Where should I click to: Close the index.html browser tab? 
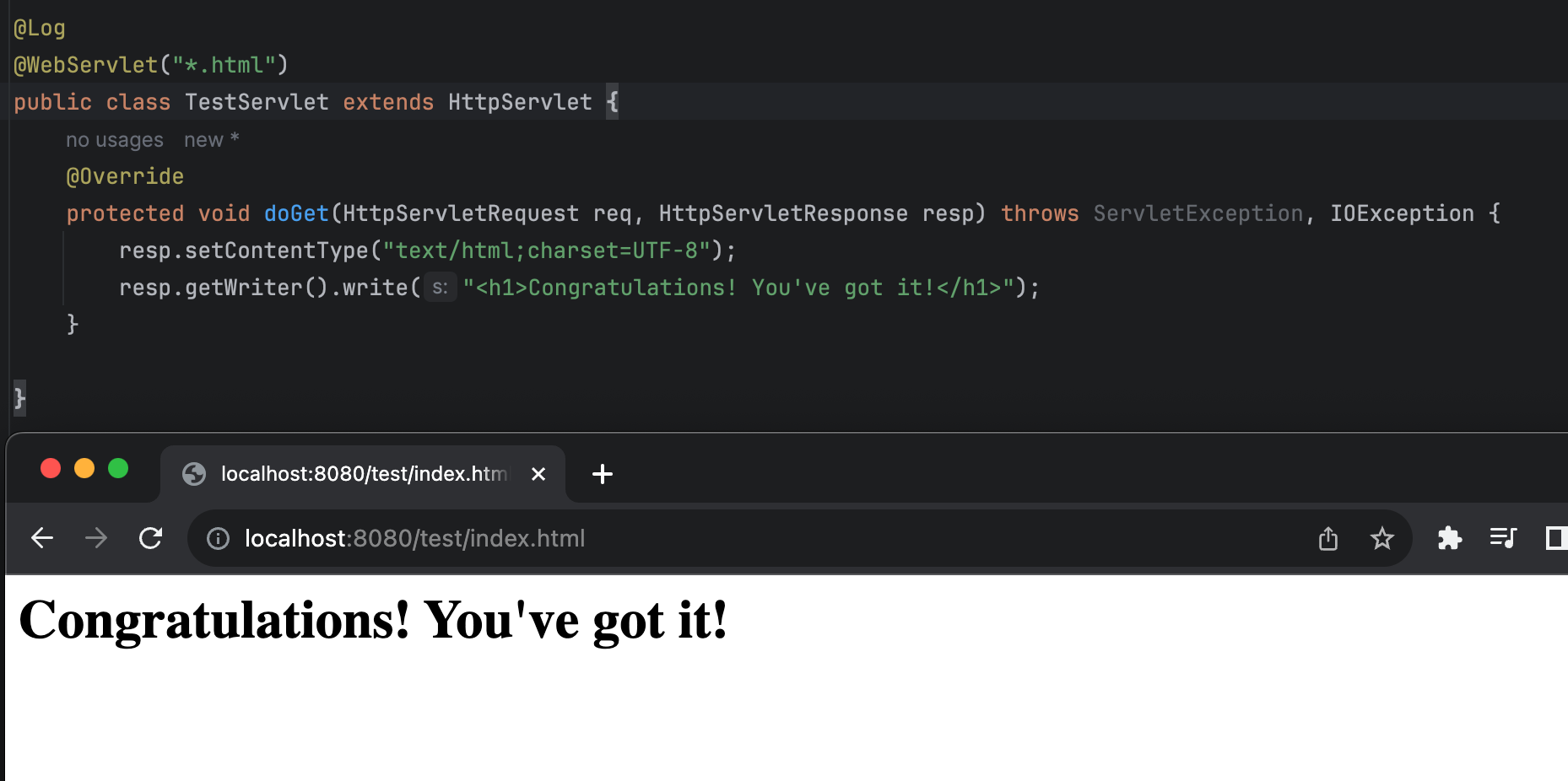pyautogui.click(x=538, y=473)
